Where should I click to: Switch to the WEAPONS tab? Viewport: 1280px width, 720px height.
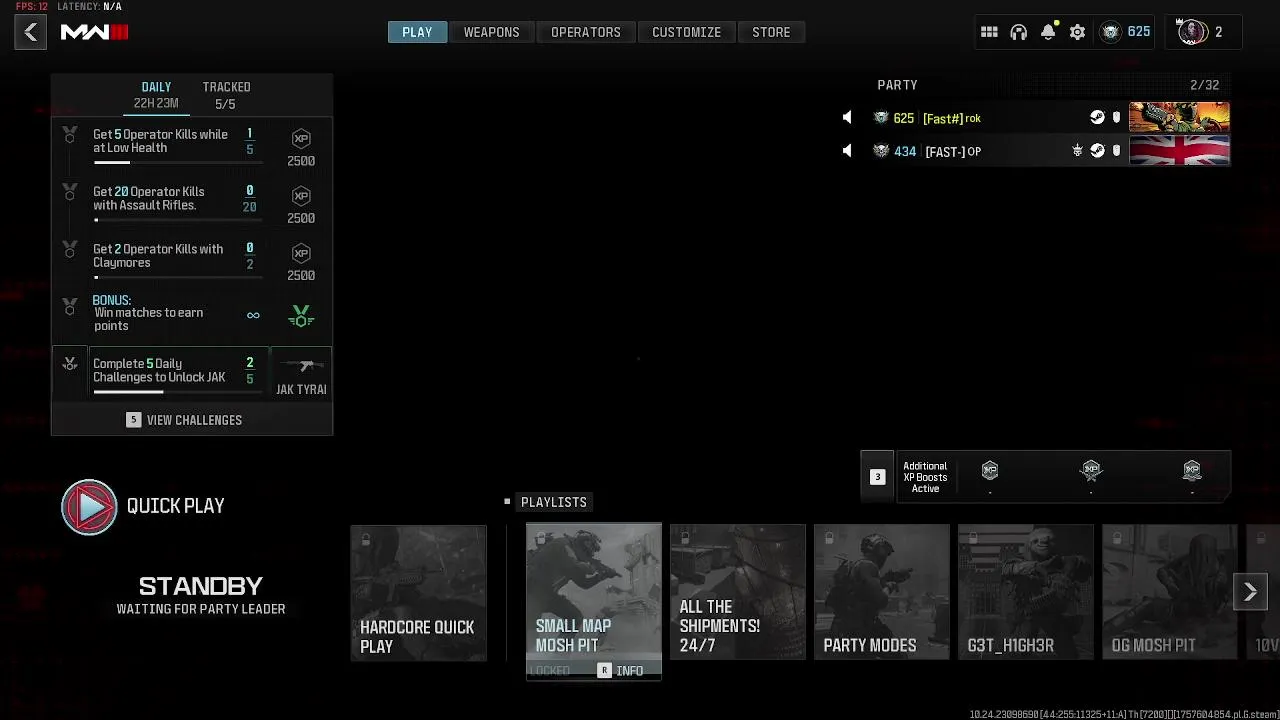coord(491,32)
